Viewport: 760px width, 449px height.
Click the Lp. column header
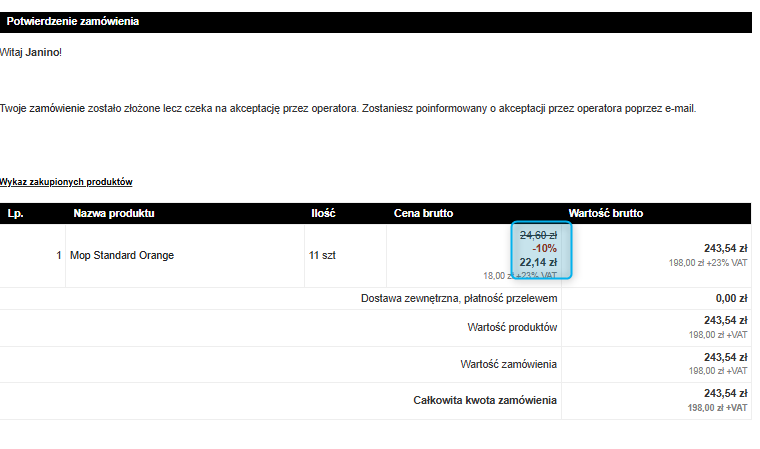tap(15, 213)
